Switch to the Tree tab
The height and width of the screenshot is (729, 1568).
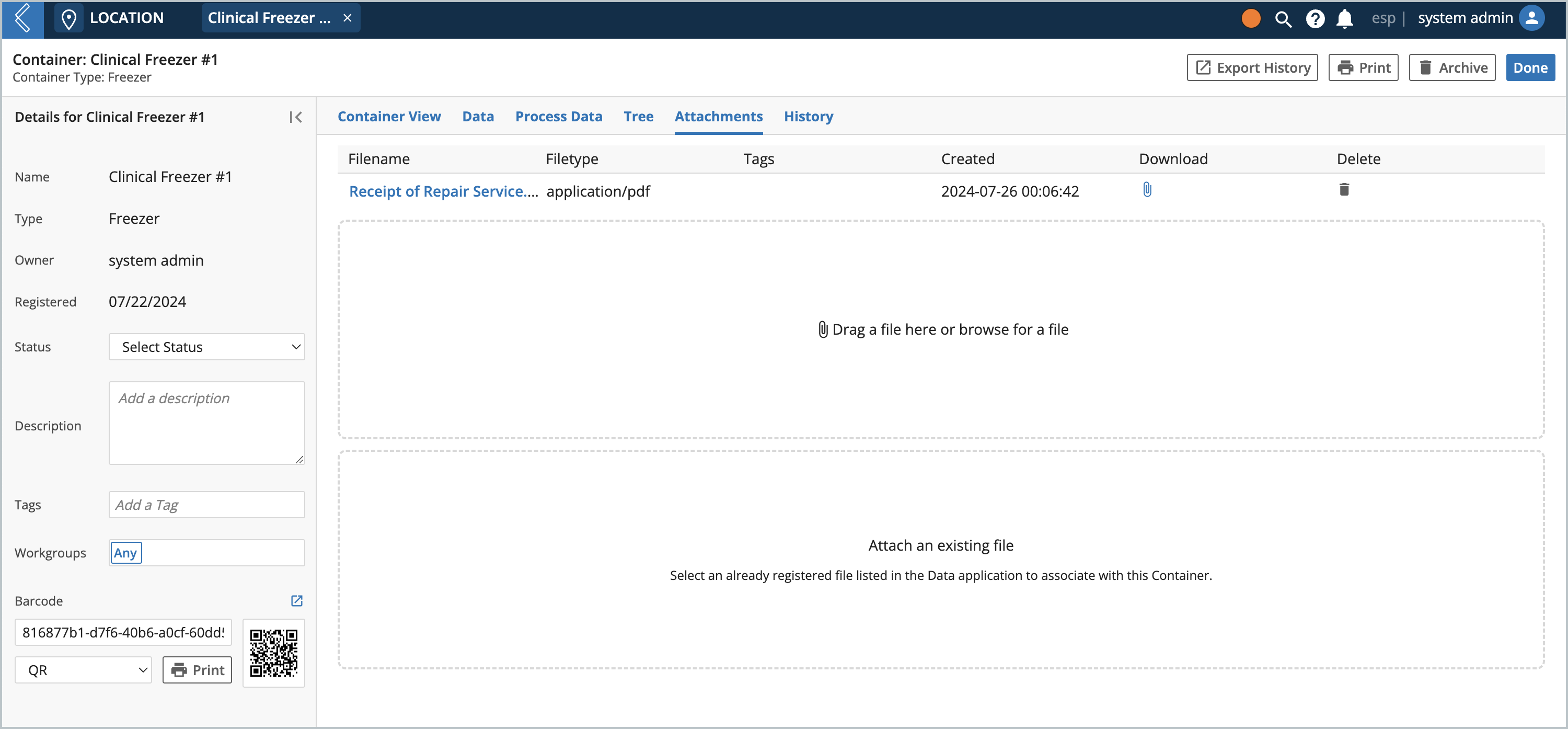638,116
